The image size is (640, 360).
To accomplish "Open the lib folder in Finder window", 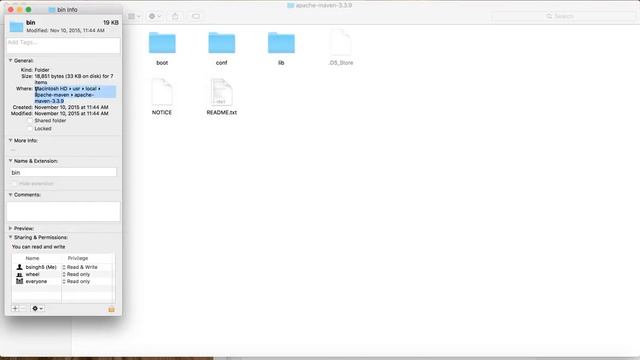I will click(x=281, y=43).
